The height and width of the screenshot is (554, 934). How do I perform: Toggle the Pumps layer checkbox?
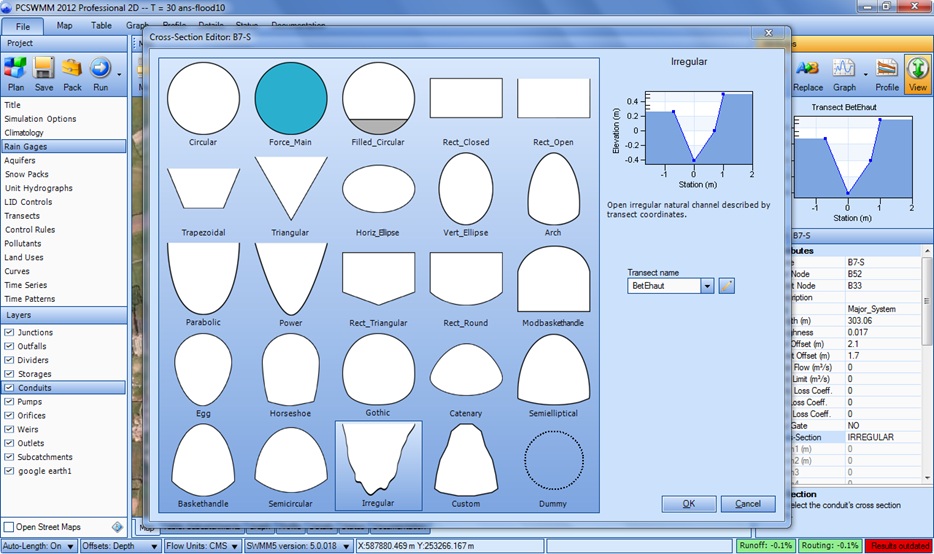point(9,402)
